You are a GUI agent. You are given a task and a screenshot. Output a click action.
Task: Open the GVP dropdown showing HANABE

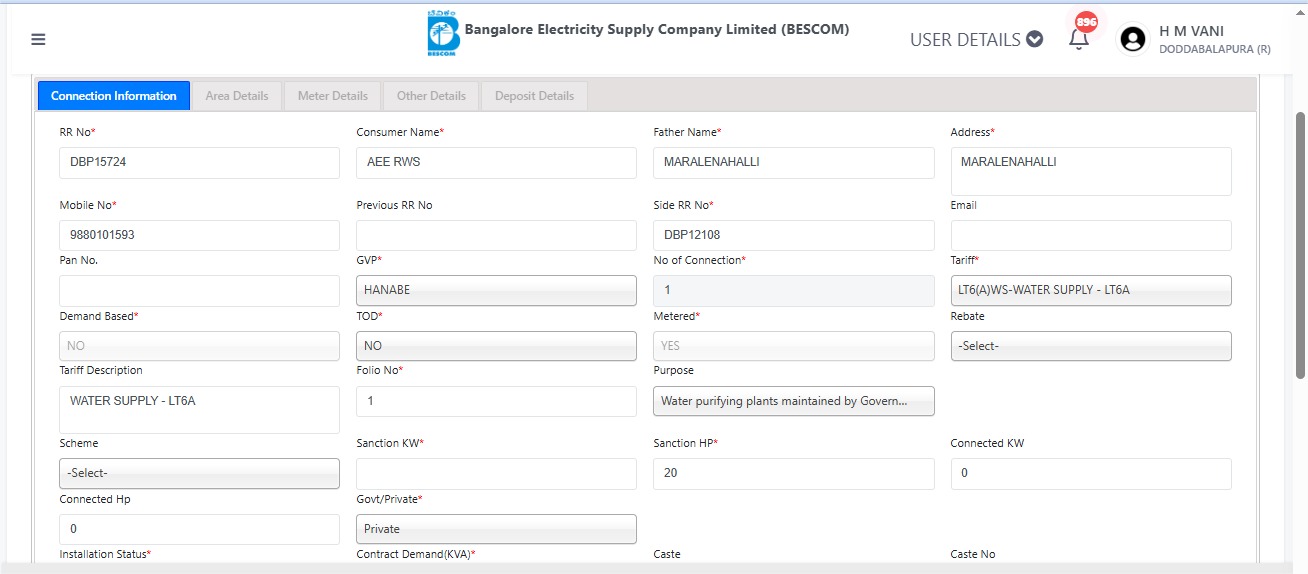[496, 290]
